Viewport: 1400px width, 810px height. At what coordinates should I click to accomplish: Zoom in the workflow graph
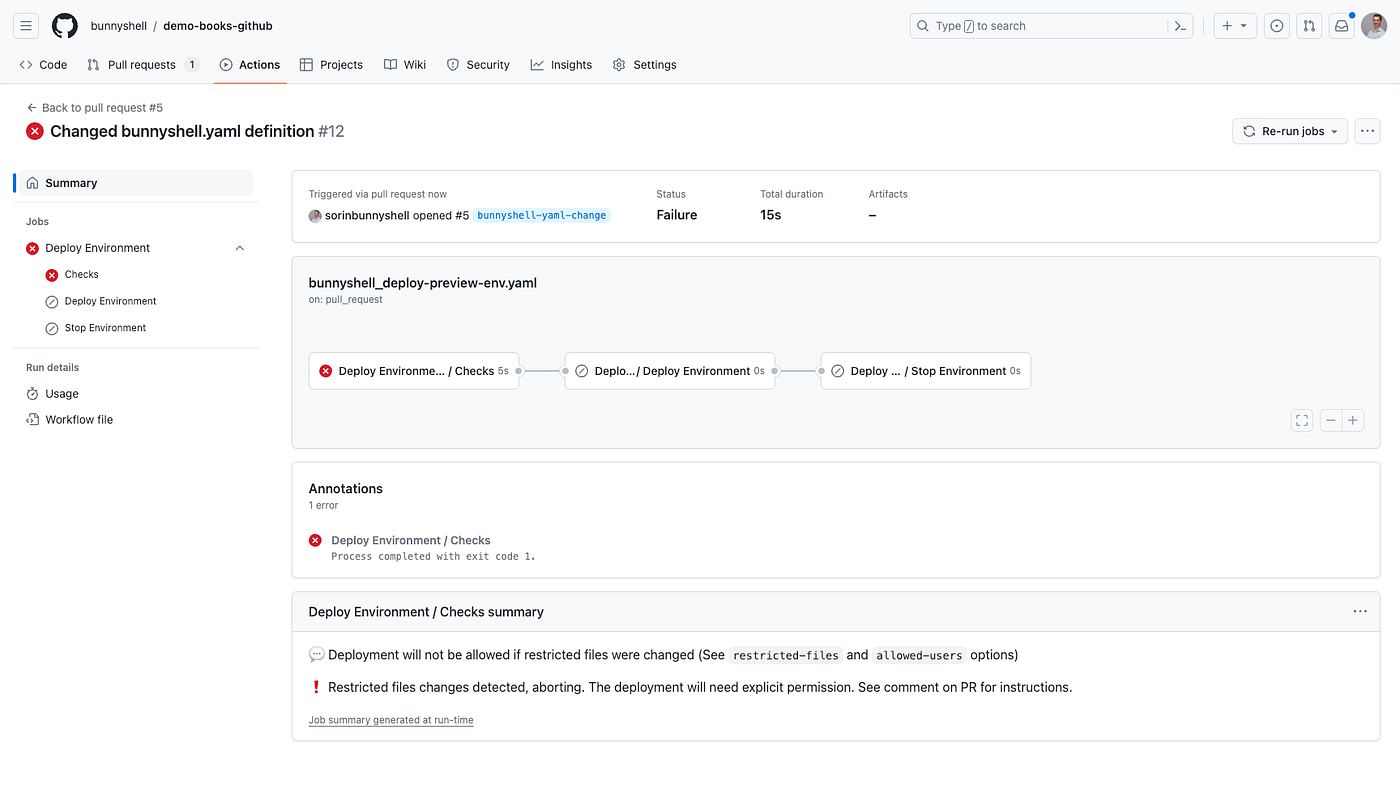[x=1353, y=421]
